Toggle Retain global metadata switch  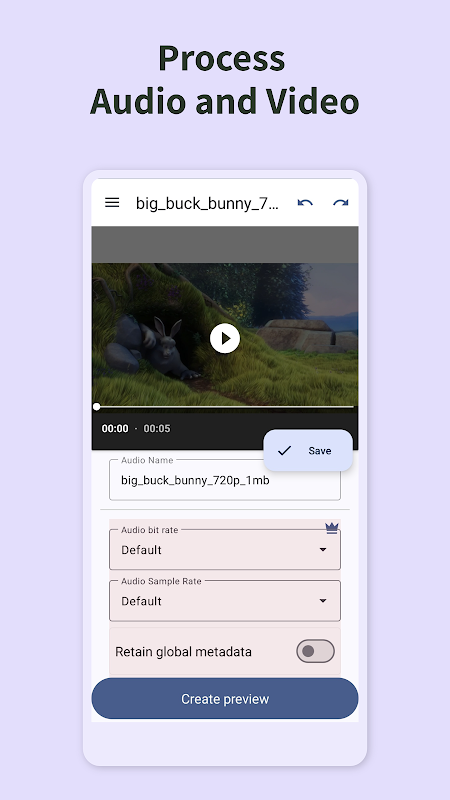(x=315, y=652)
